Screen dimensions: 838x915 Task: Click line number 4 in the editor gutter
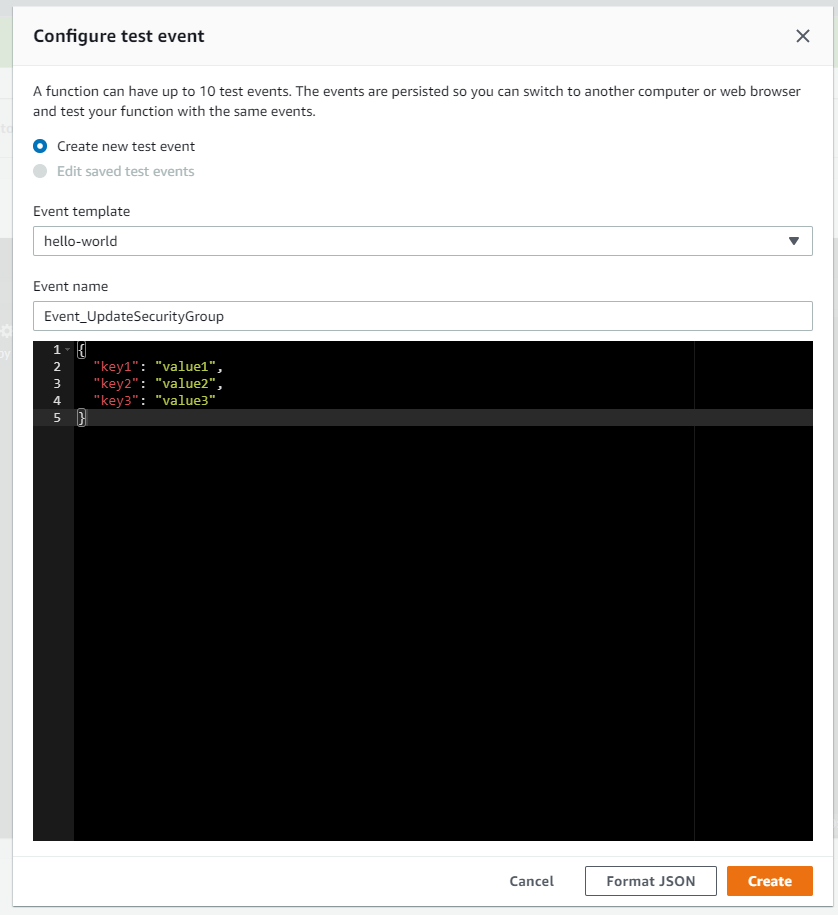(x=57, y=401)
